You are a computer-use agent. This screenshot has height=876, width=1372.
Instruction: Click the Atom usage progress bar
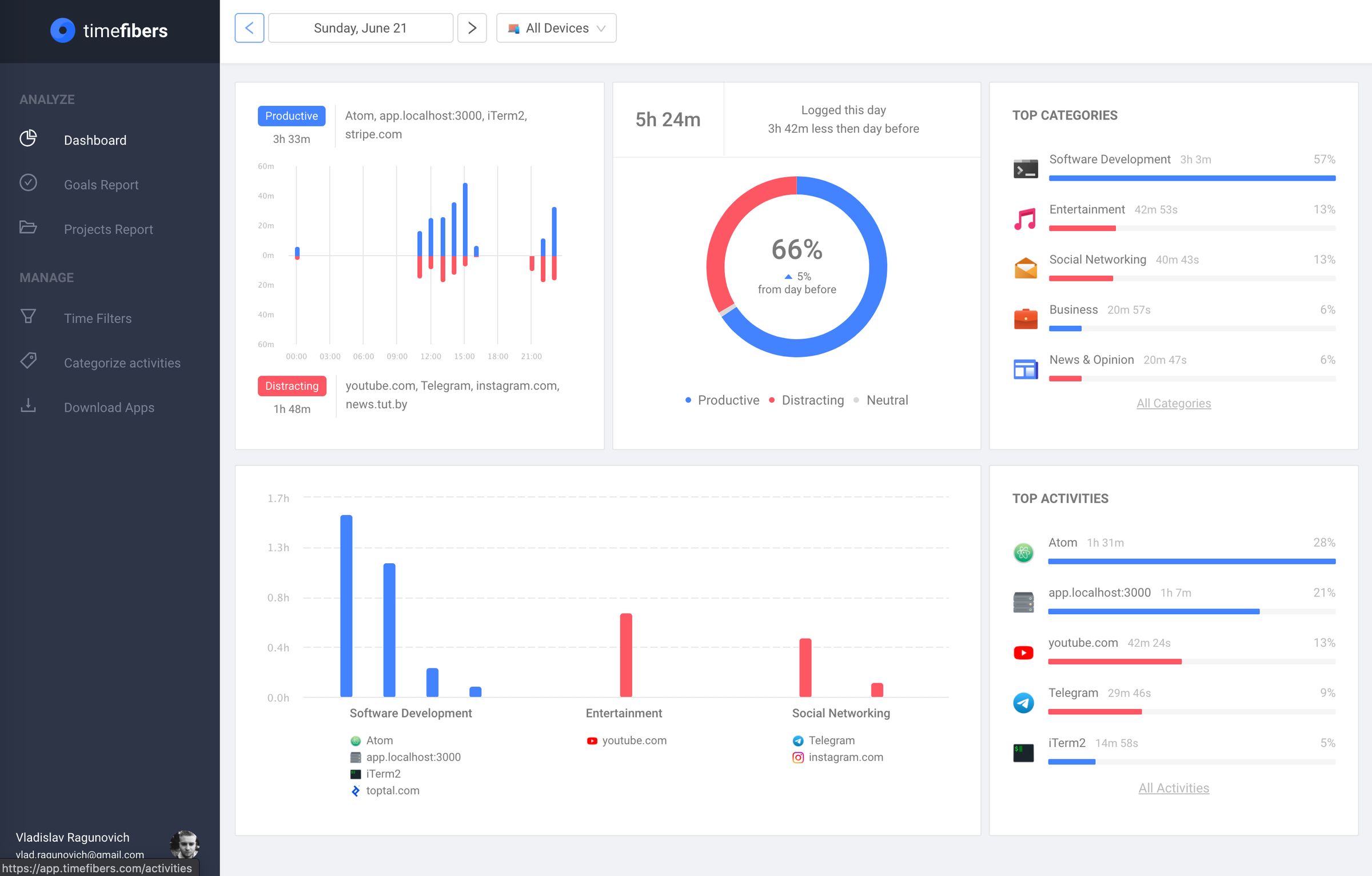click(x=1191, y=561)
